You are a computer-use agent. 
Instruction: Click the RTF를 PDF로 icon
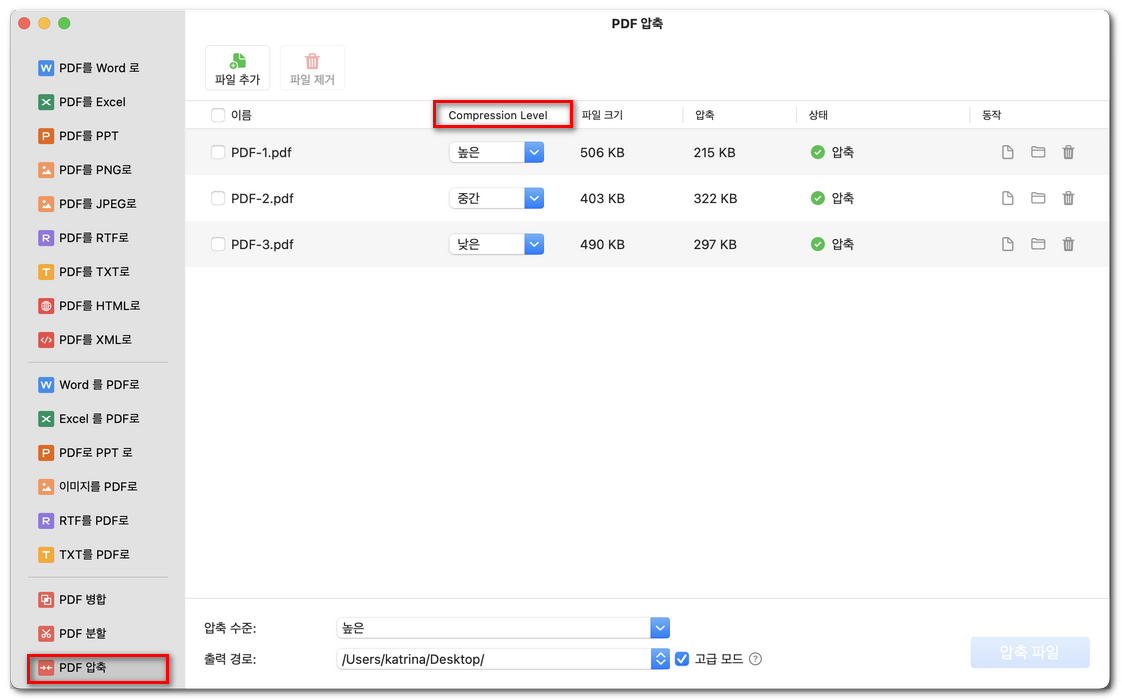coord(46,521)
